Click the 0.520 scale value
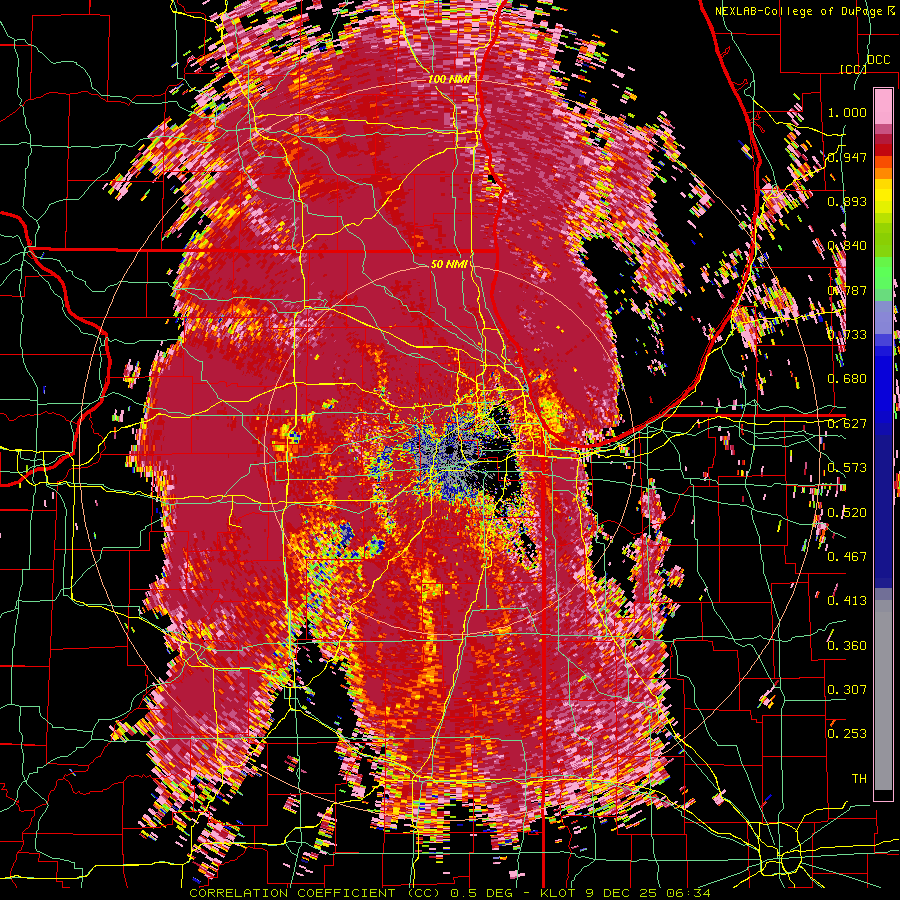This screenshot has height=900, width=900. [x=847, y=513]
